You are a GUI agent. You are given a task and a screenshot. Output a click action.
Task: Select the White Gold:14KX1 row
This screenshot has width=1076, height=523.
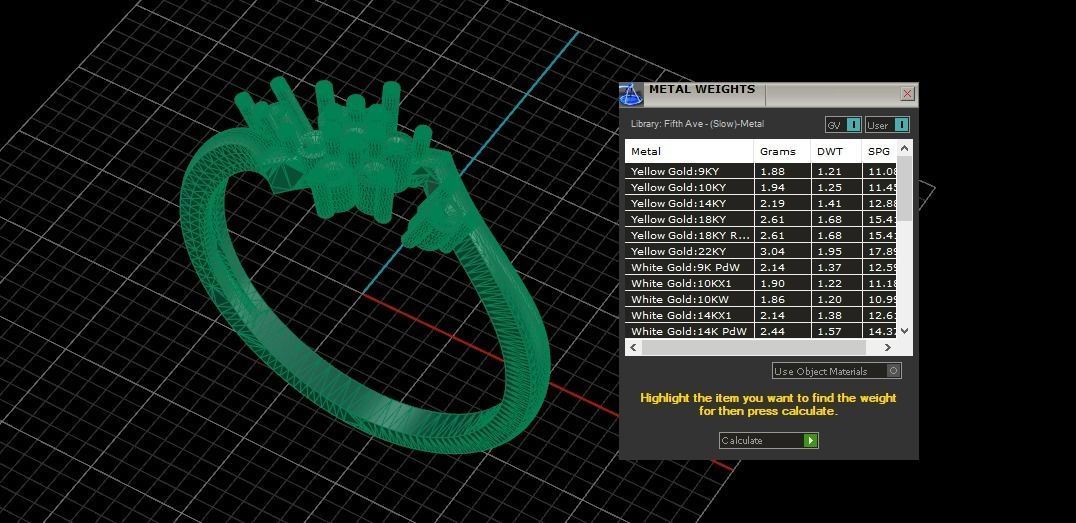(x=760, y=316)
